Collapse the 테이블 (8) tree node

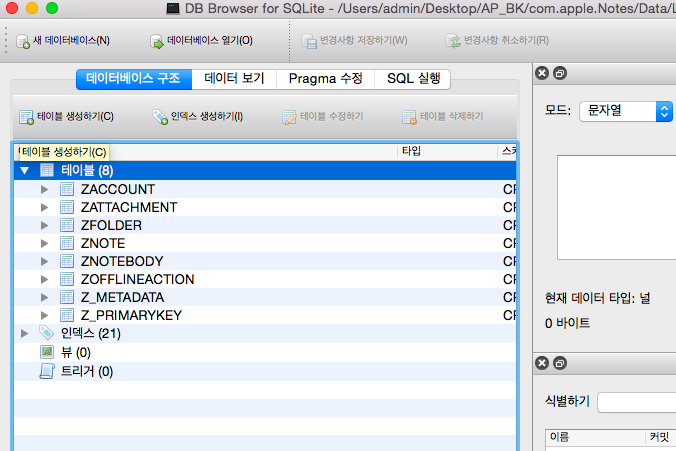click(x=25, y=171)
